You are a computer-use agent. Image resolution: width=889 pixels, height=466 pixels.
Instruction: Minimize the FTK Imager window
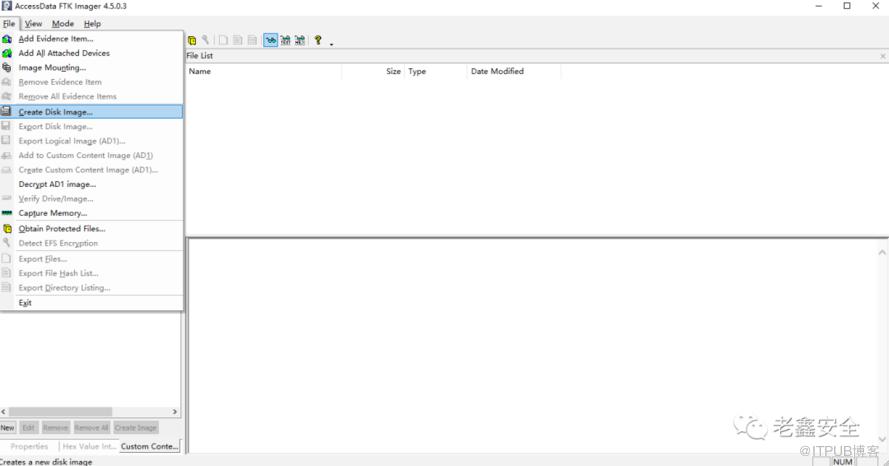(819, 6)
